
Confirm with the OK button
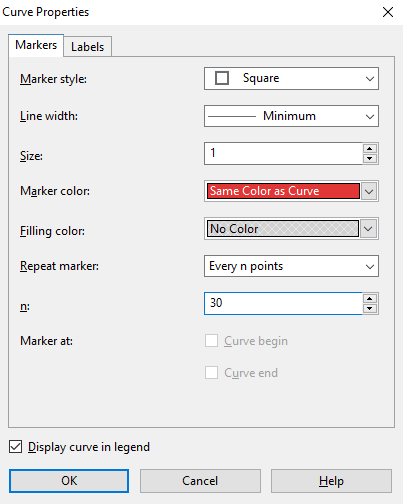pos(69,481)
